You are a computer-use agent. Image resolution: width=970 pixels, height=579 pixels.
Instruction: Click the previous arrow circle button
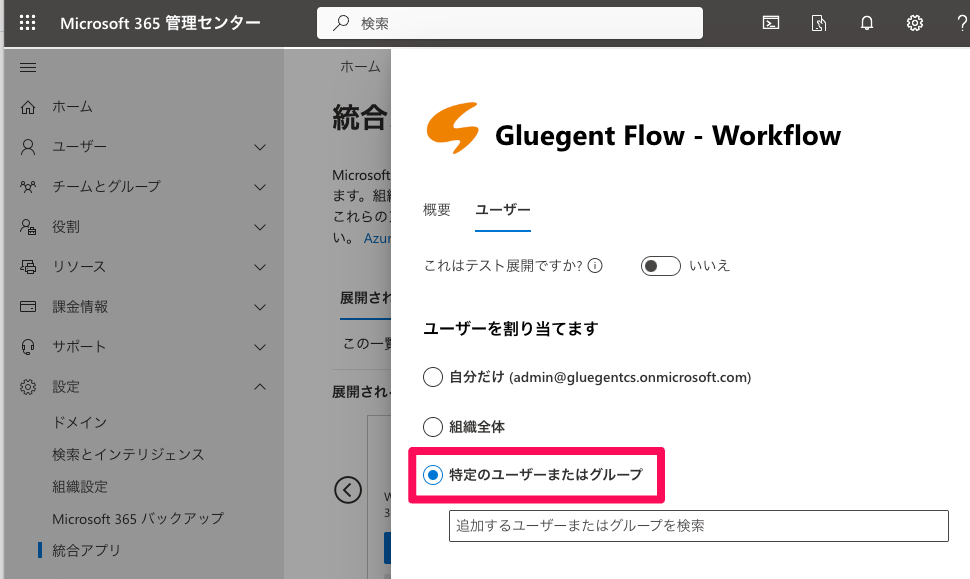click(x=348, y=491)
